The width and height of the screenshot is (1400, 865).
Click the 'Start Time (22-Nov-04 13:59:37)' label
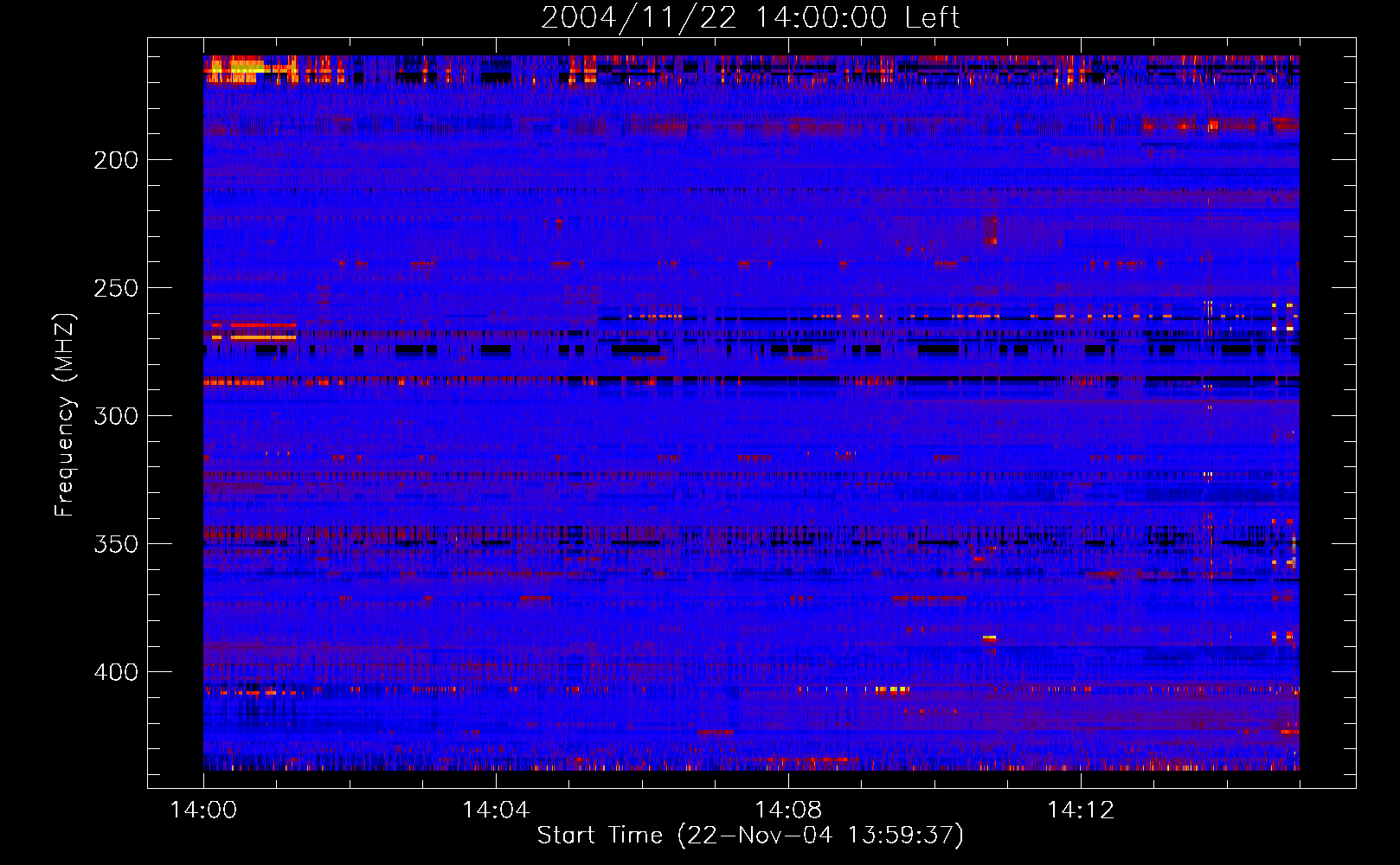click(750, 836)
